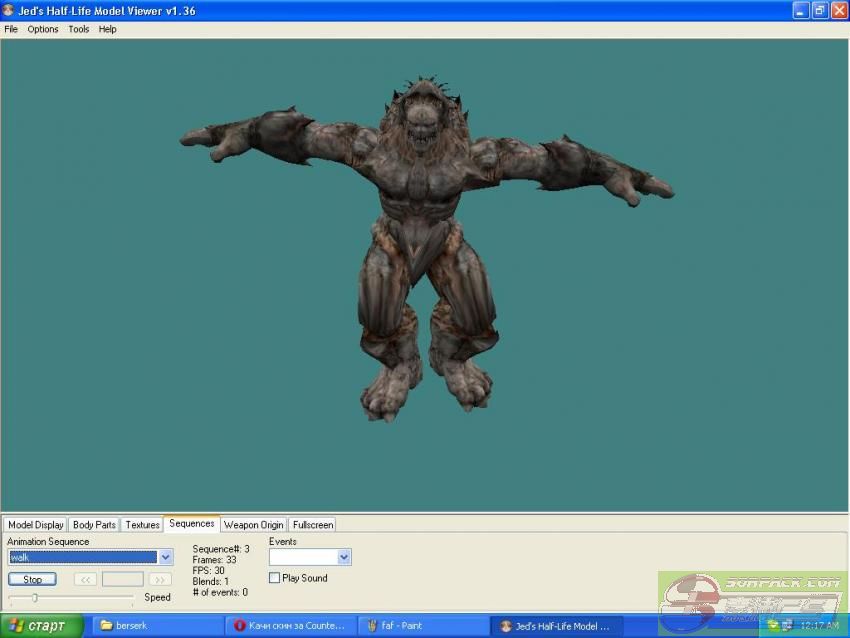Click the Paint icon in the taskbar
This screenshot has width=850, height=638.
(x=372, y=626)
